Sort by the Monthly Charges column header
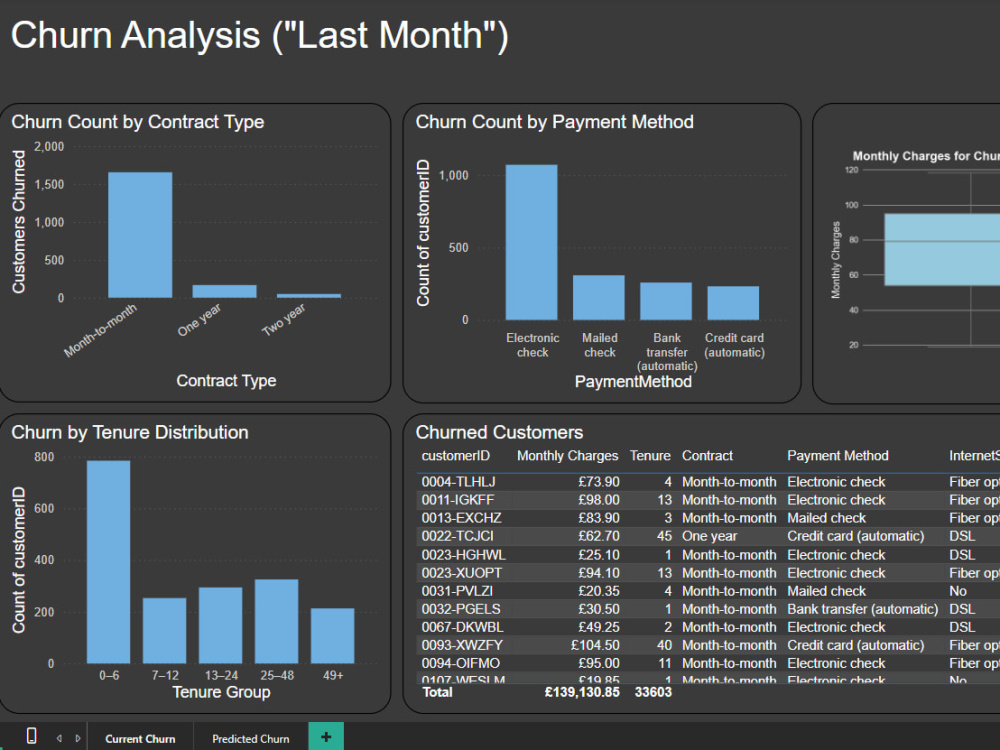 (565, 456)
